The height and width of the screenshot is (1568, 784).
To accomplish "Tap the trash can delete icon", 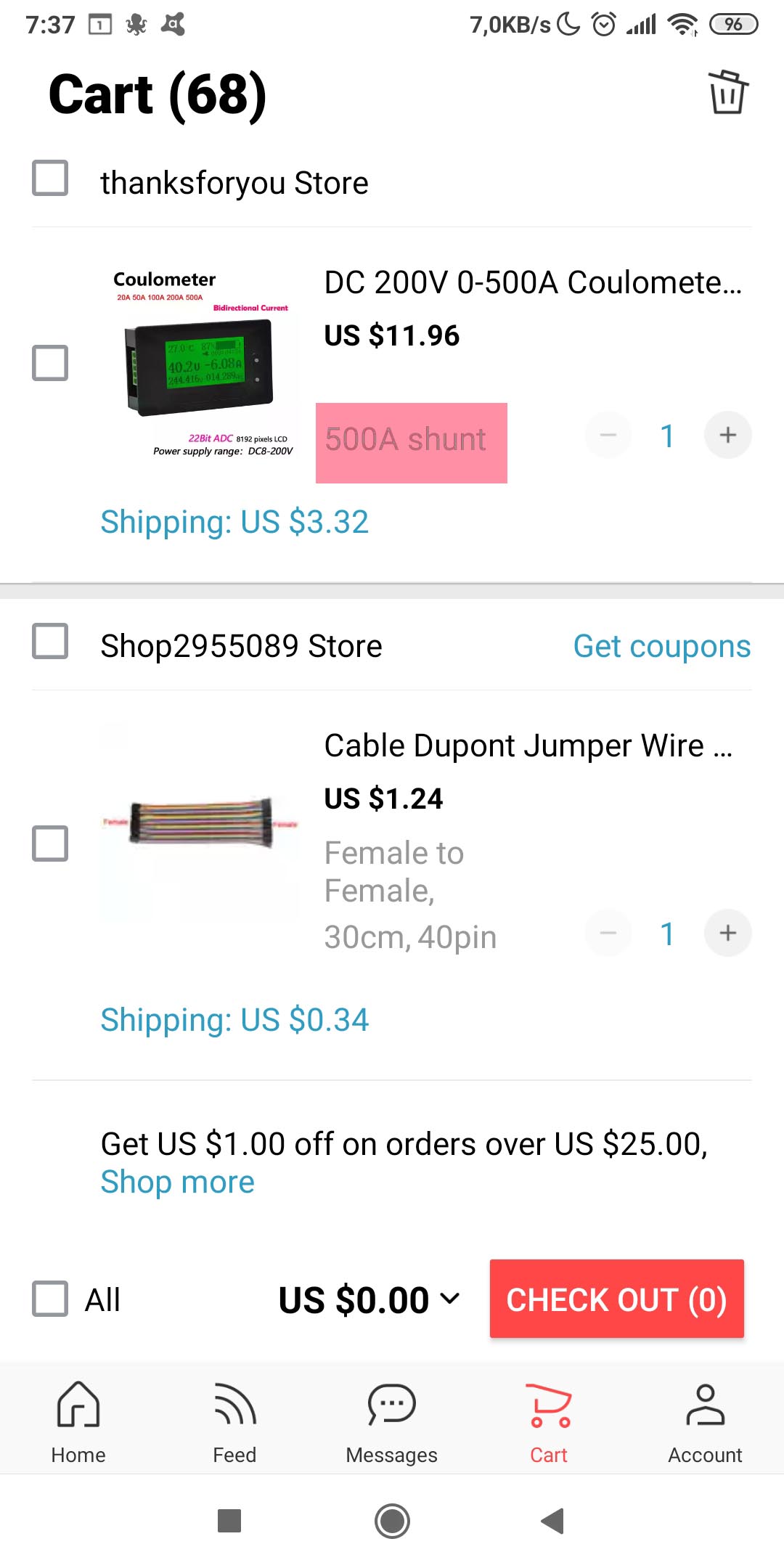I will click(x=728, y=93).
